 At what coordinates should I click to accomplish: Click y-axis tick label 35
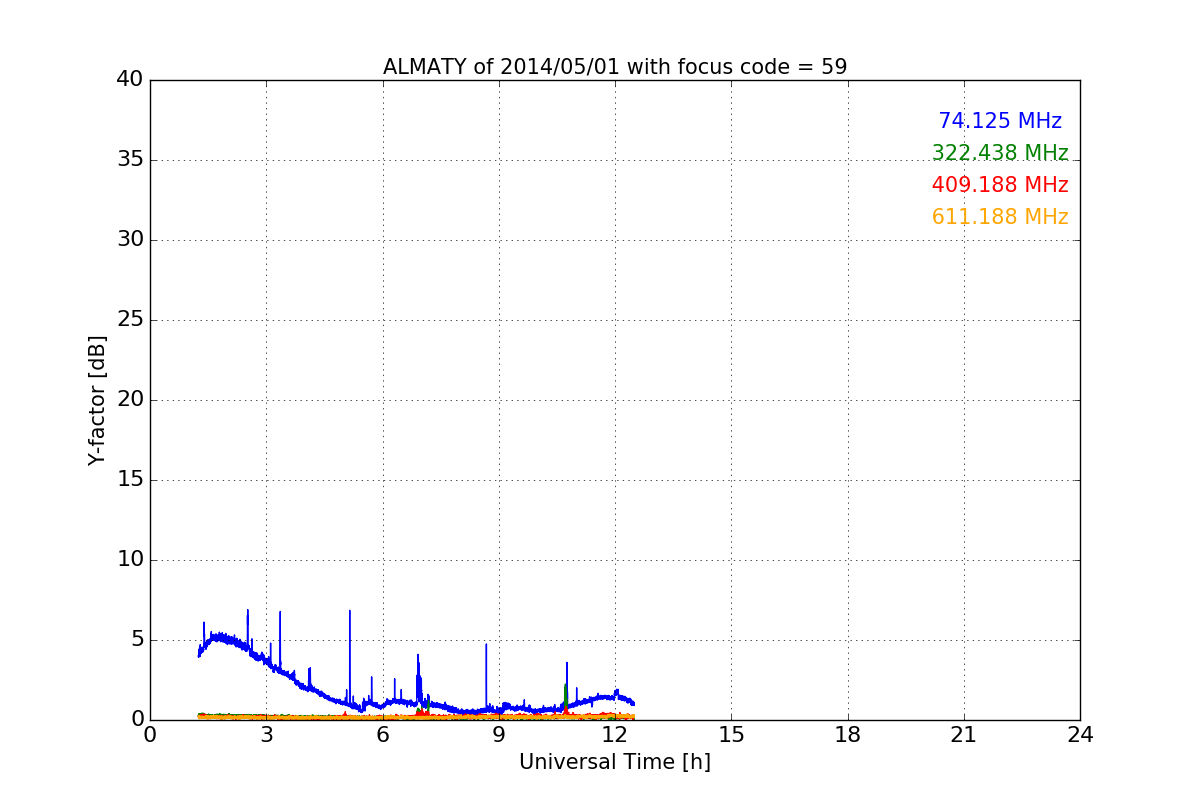point(130,160)
